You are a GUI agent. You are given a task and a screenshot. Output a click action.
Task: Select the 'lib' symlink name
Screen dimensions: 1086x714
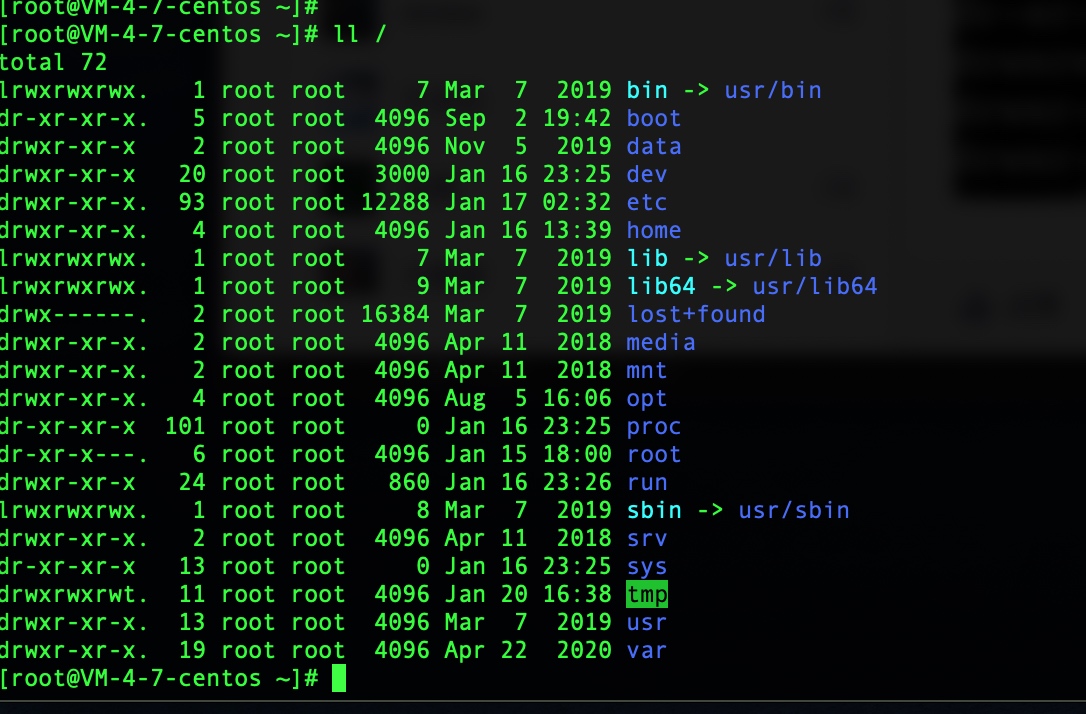tap(647, 258)
